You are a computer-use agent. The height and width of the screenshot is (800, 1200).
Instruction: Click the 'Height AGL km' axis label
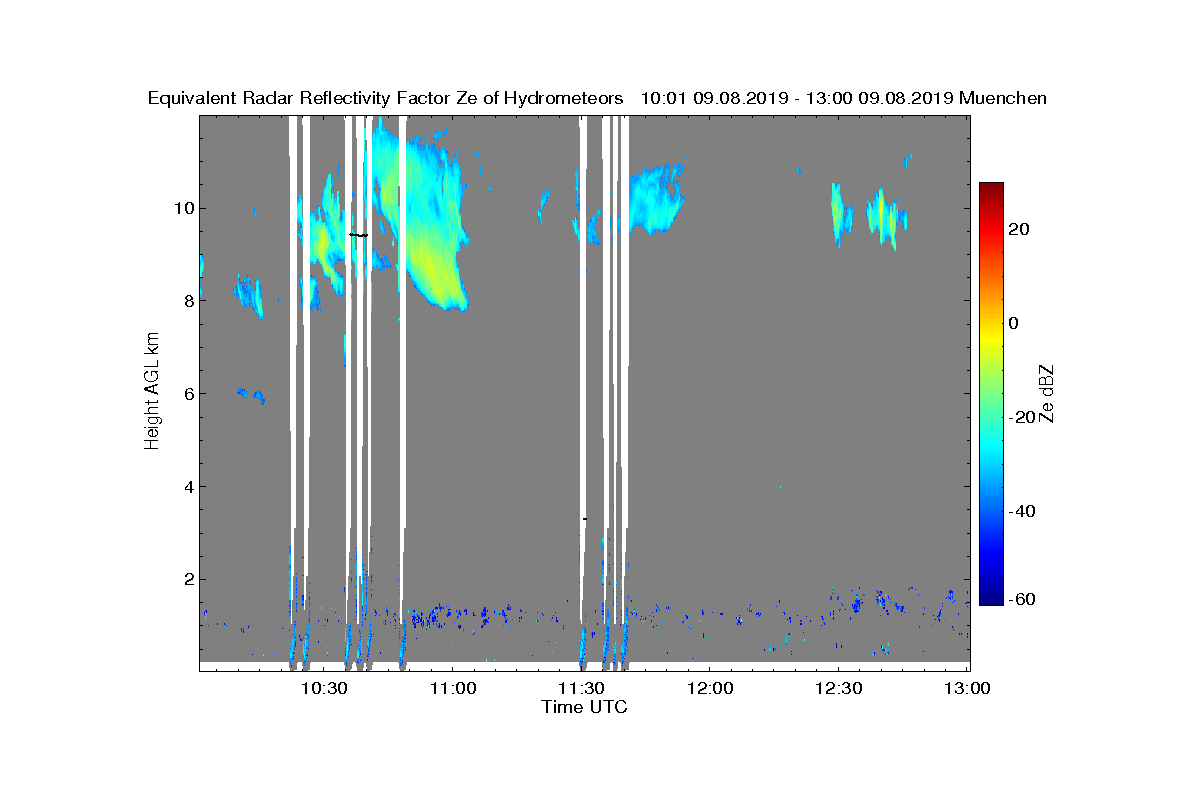(x=152, y=393)
